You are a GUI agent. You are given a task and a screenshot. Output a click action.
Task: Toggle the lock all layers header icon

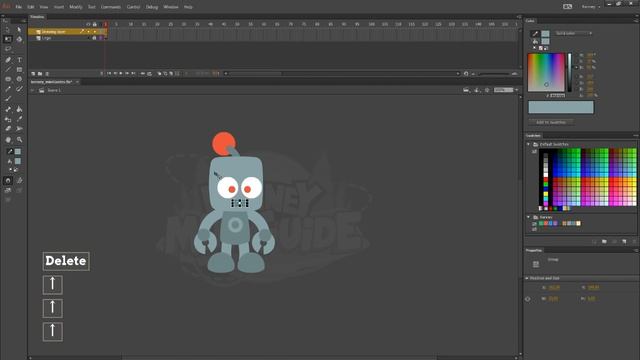tap(95, 24)
